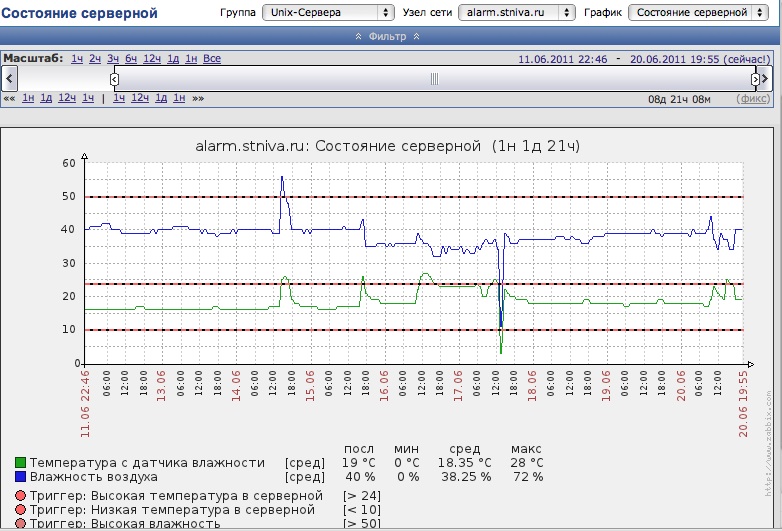Click the right scroll arrow of the time bar
Screen dimensions: 782x531
tap(766, 78)
